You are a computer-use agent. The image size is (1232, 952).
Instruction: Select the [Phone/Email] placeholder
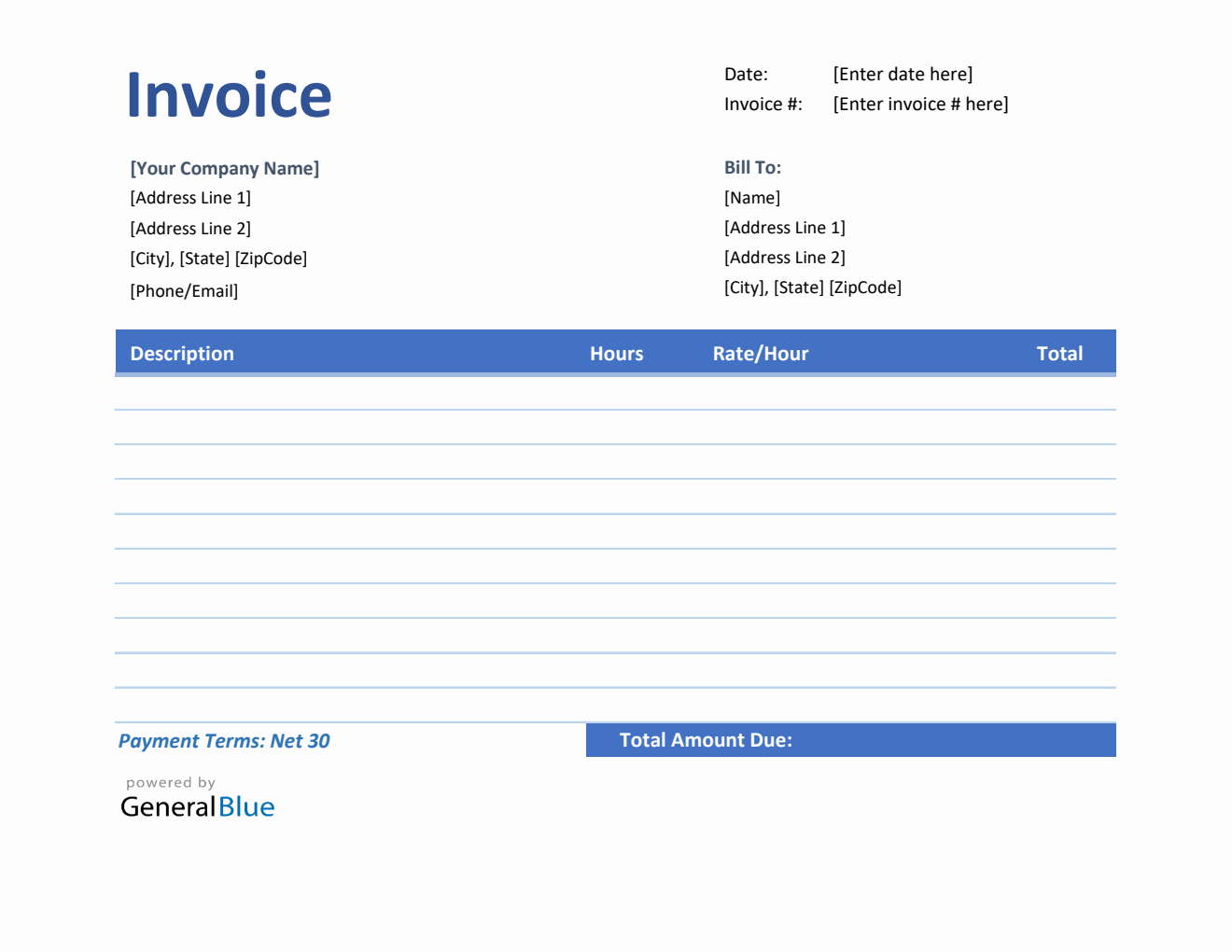coord(184,290)
